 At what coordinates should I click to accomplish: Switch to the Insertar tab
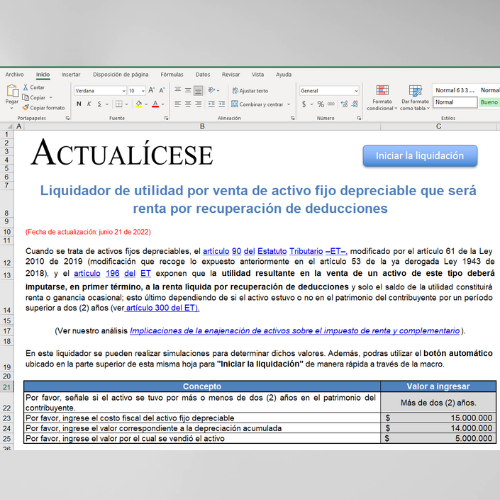(x=71, y=74)
